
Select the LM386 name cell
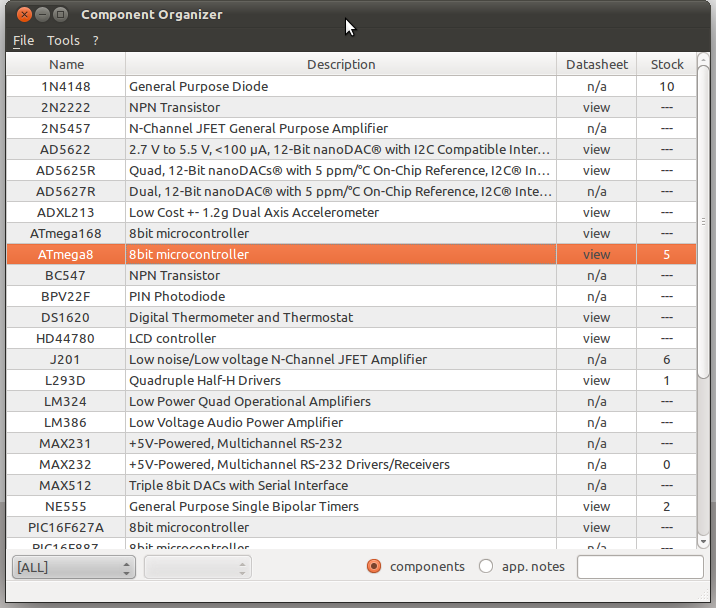tap(66, 423)
